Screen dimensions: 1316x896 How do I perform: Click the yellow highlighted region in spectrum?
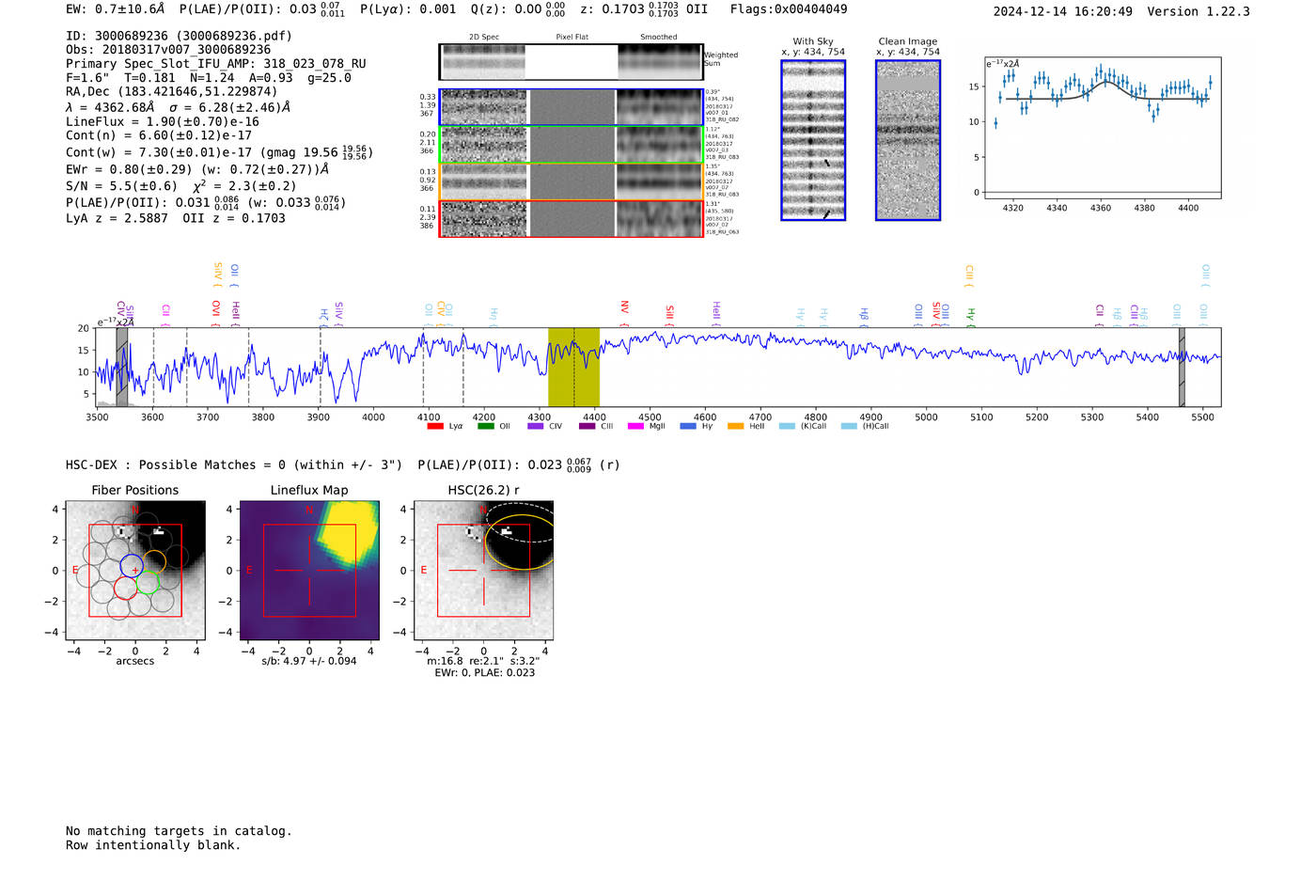(573, 367)
